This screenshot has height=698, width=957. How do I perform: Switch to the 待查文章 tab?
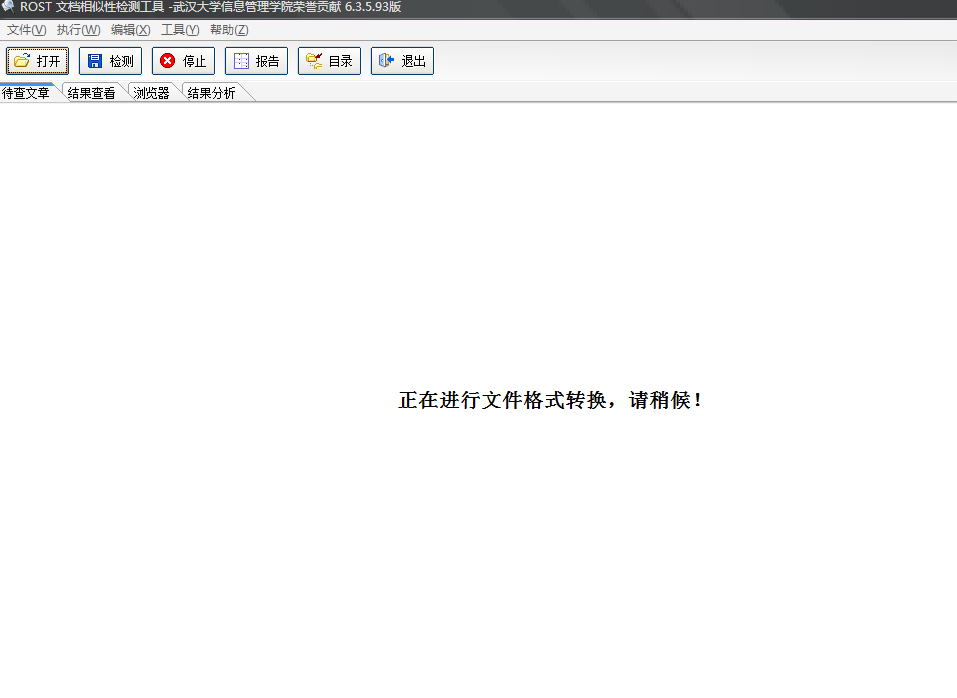point(26,93)
